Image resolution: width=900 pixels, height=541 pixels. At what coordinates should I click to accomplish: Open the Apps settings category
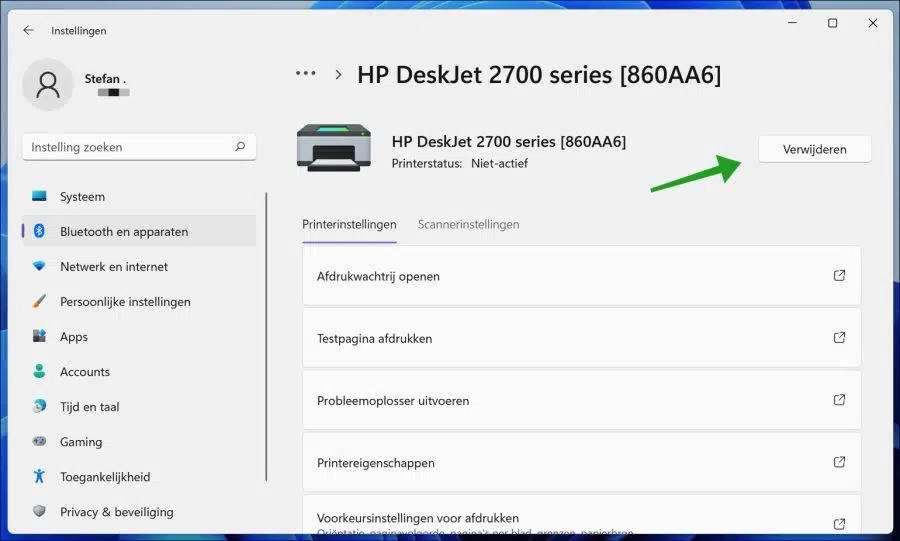[139, 337]
